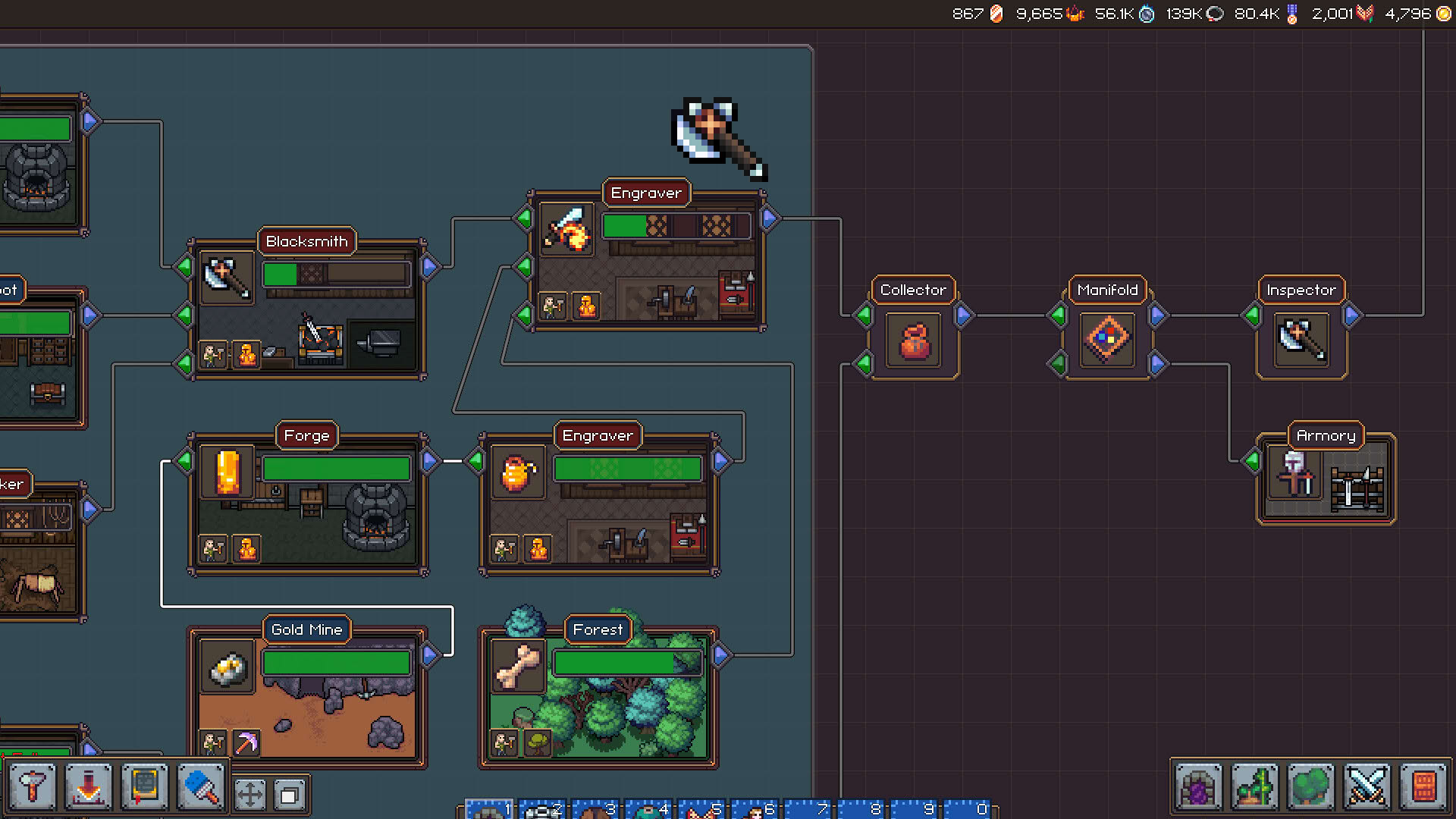Click the Blacksmith's battle axe recipe icon
1456x819 pixels.
(227, 278)
